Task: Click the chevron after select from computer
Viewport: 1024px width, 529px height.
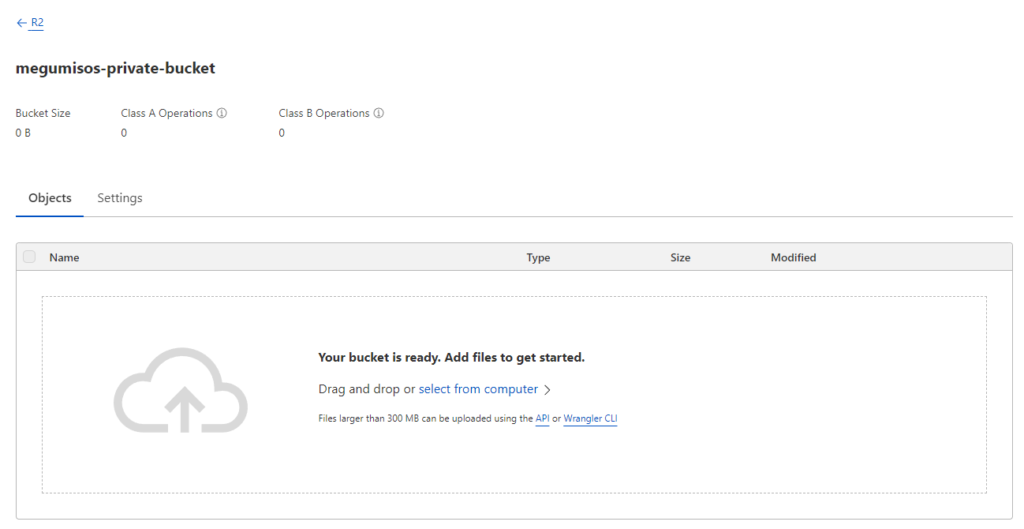Action: tap(547, 390)
